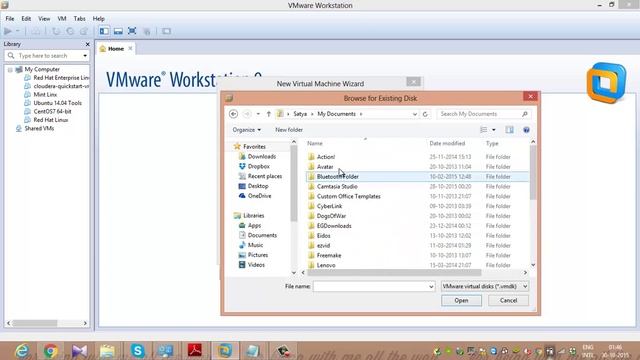Click the Unity mode toolbar icon
640x360 pixels.
[147, 31]
